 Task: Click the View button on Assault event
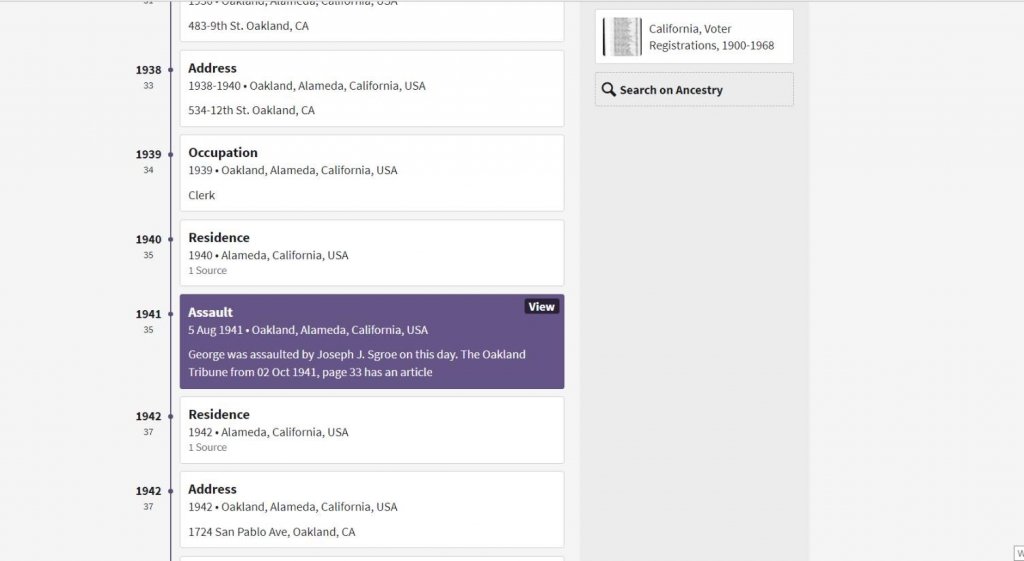click(541, 307)
